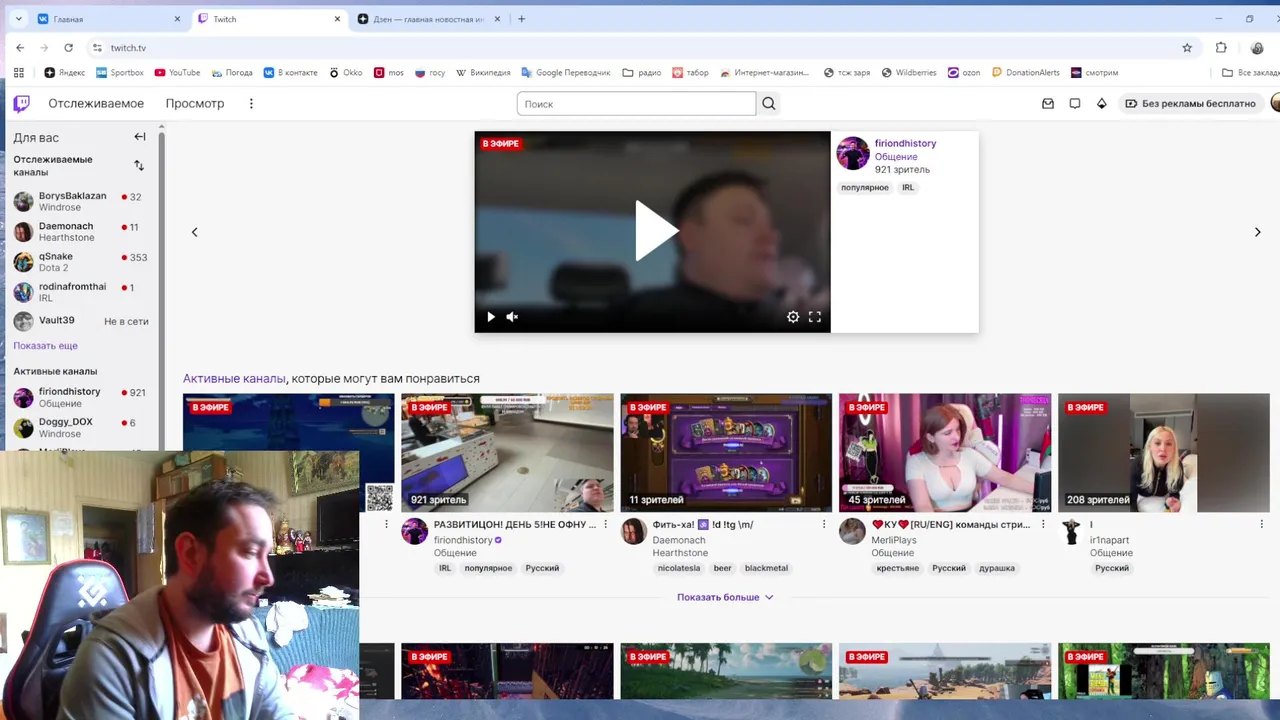Open Отслеживаемое navigation item

(x=96, y=103)
